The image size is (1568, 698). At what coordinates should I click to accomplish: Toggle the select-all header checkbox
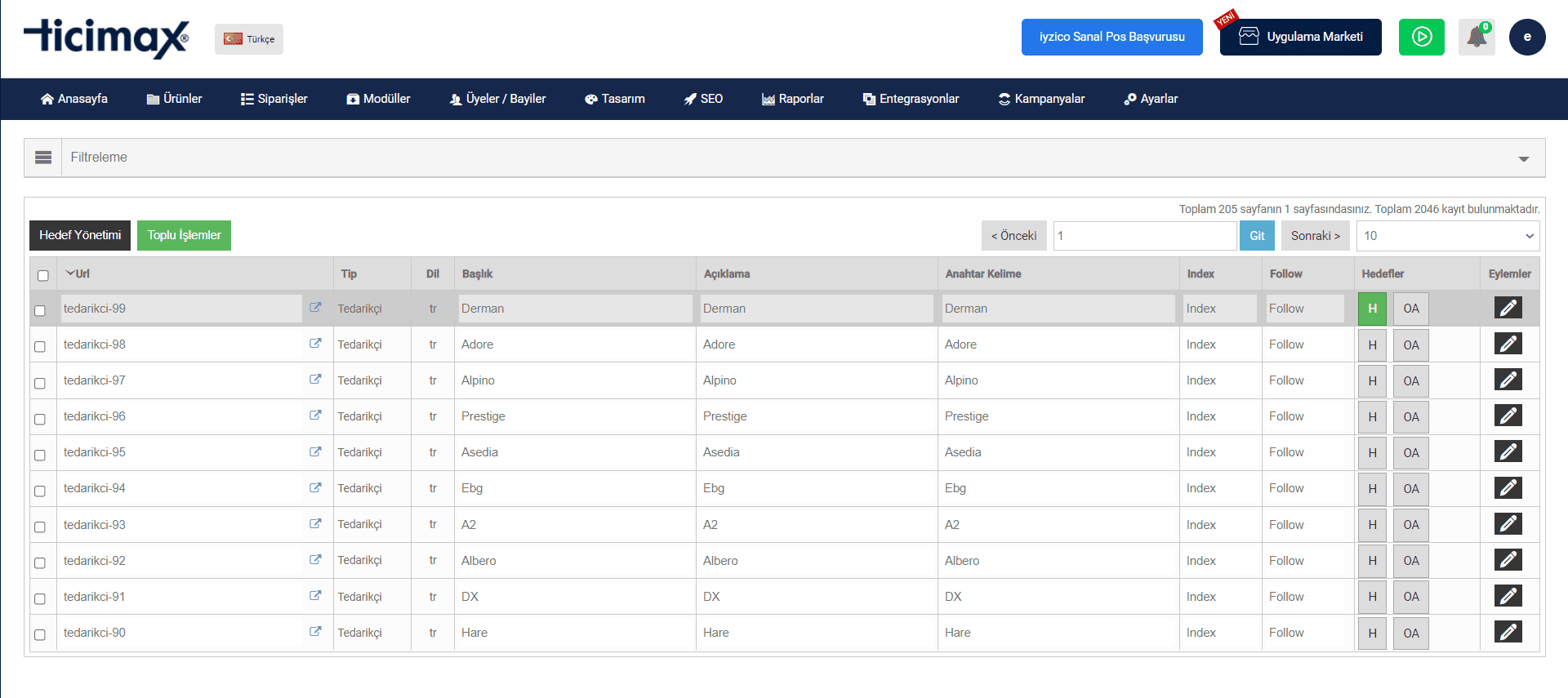(43, 276)
